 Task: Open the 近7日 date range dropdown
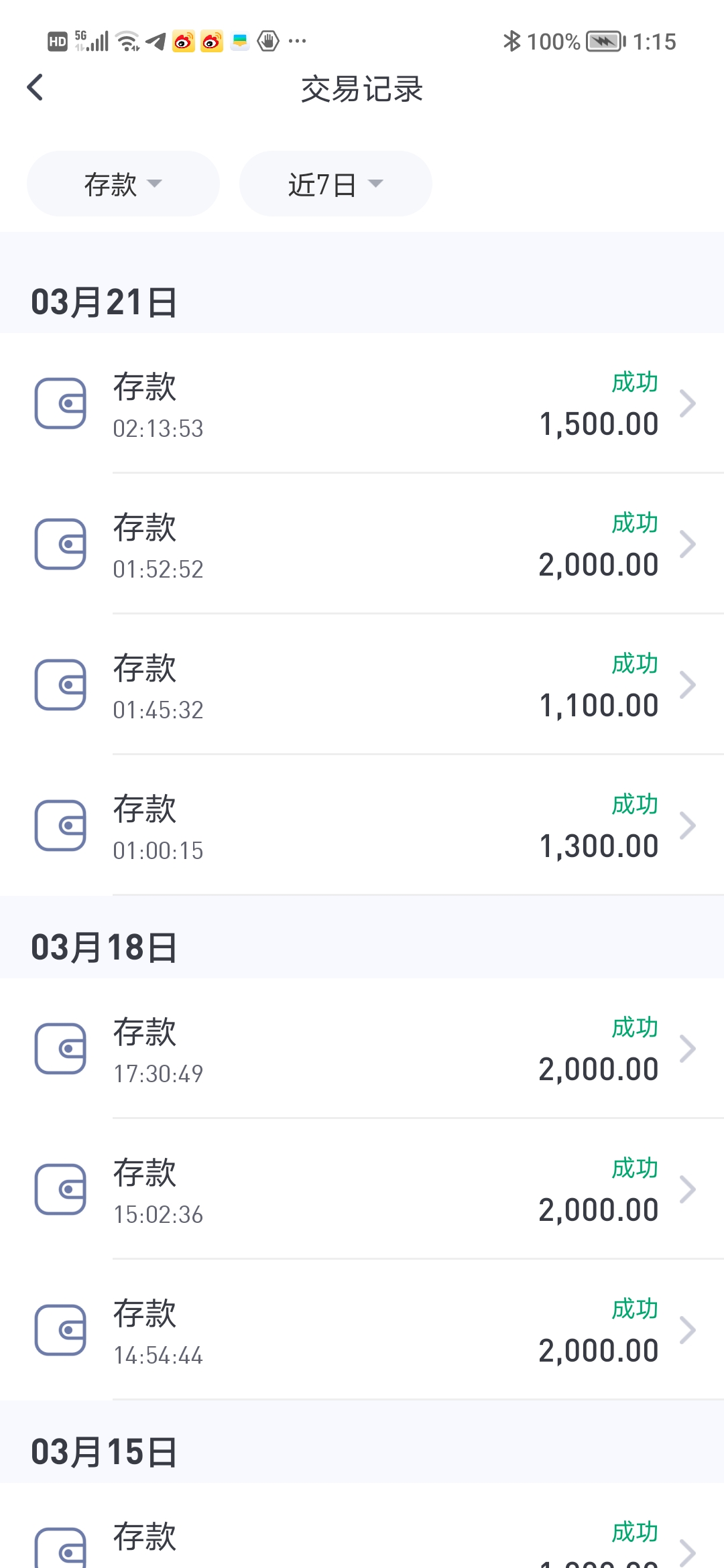[335, 184]
